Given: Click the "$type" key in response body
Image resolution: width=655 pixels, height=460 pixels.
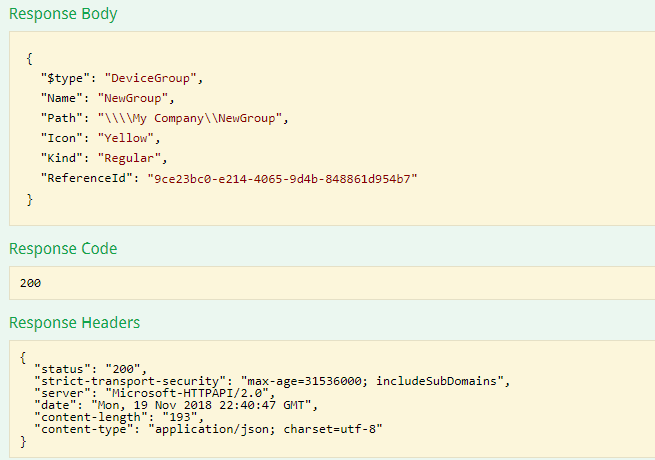Looking at the screenshot, I should 62,77.
